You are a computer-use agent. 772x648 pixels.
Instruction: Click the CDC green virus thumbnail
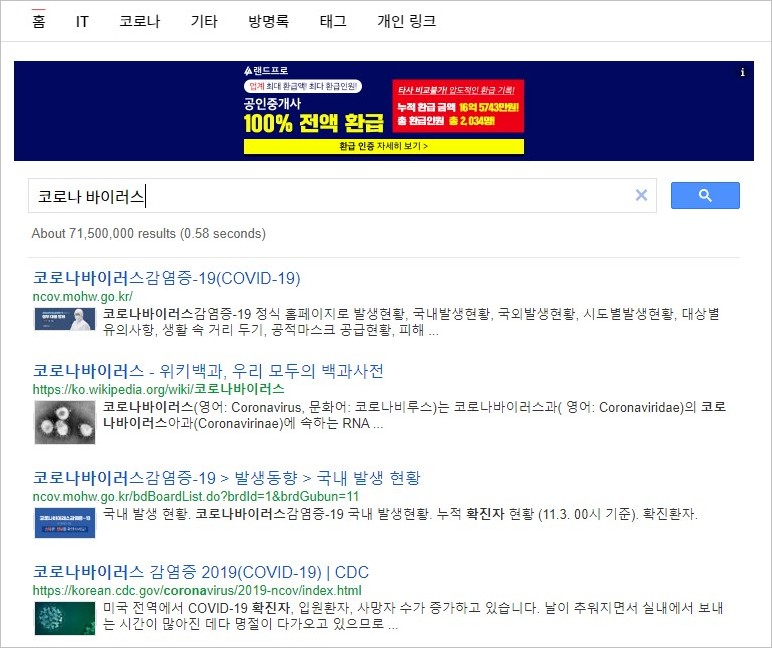[64, 618]
